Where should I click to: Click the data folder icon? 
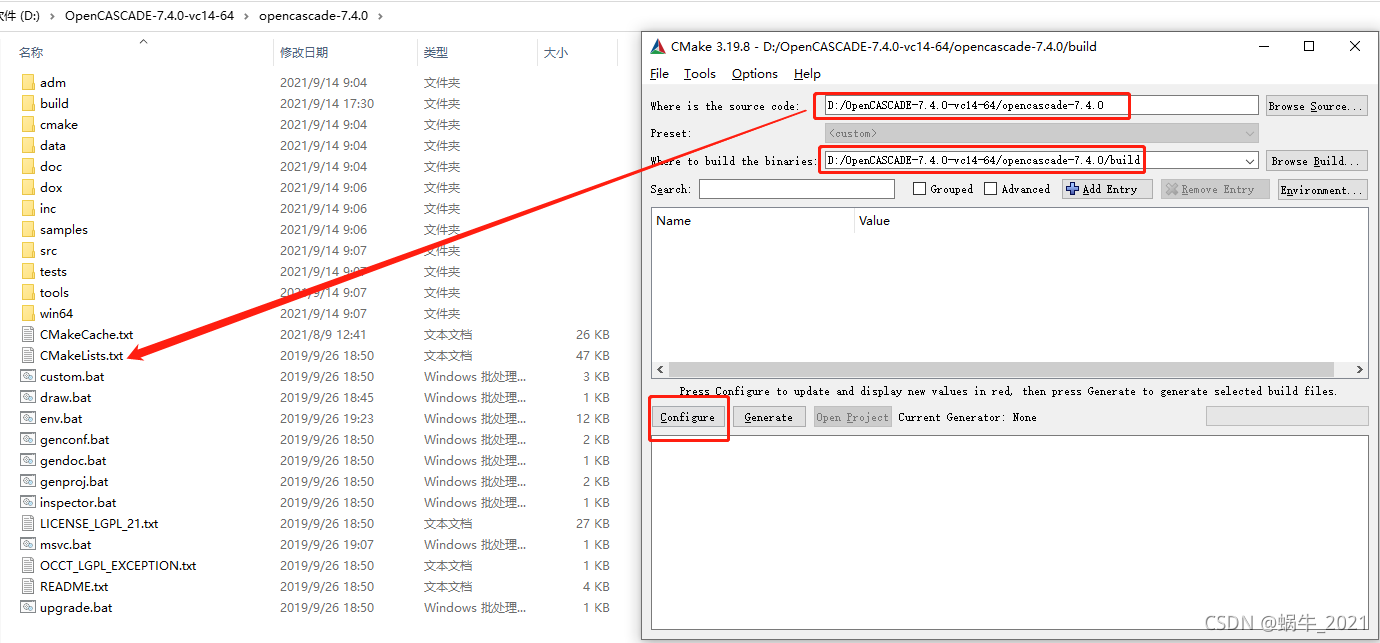(x=28, y=145)
